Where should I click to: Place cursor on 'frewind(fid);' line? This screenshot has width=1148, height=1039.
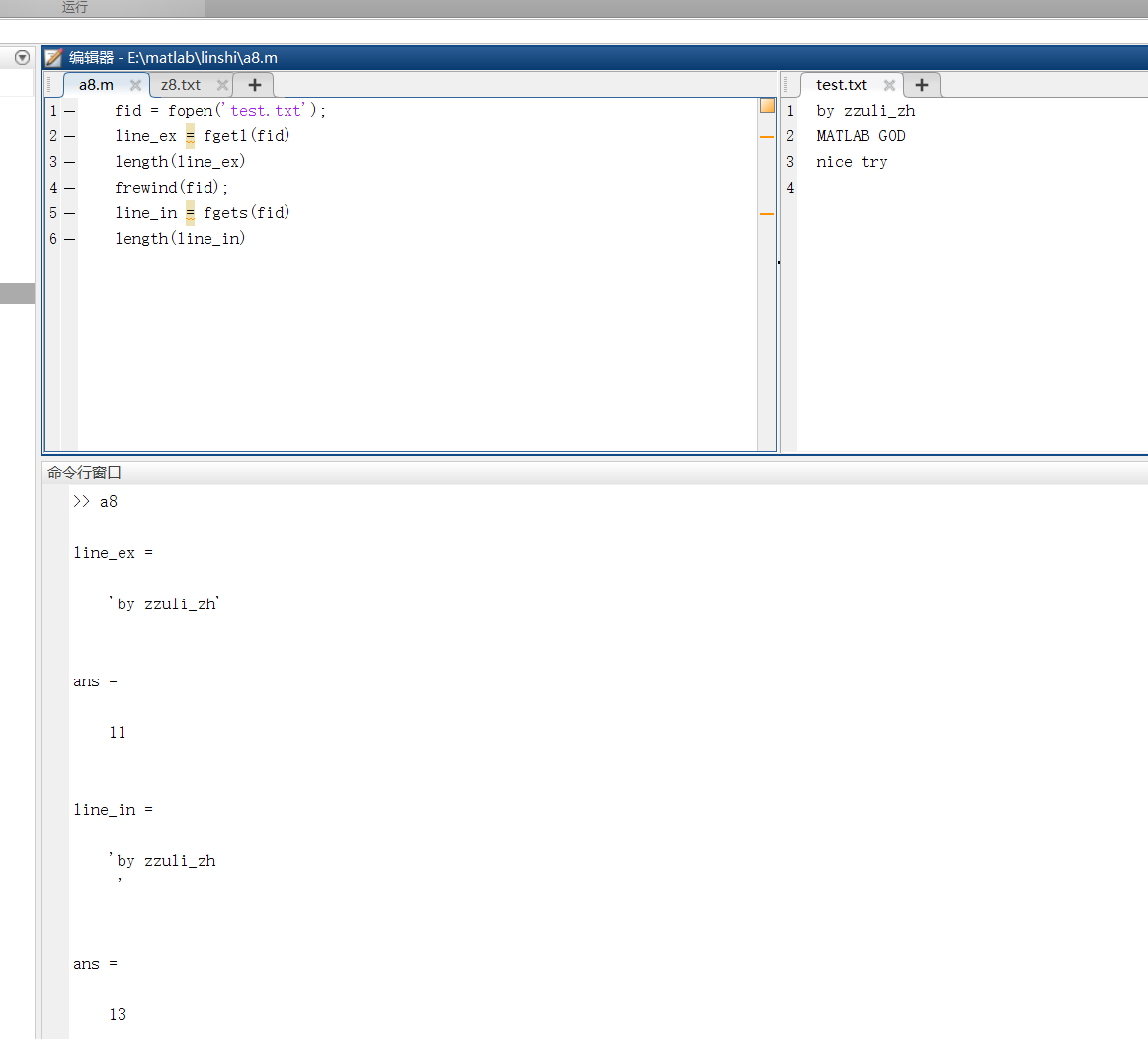click(x=171, y=187)
